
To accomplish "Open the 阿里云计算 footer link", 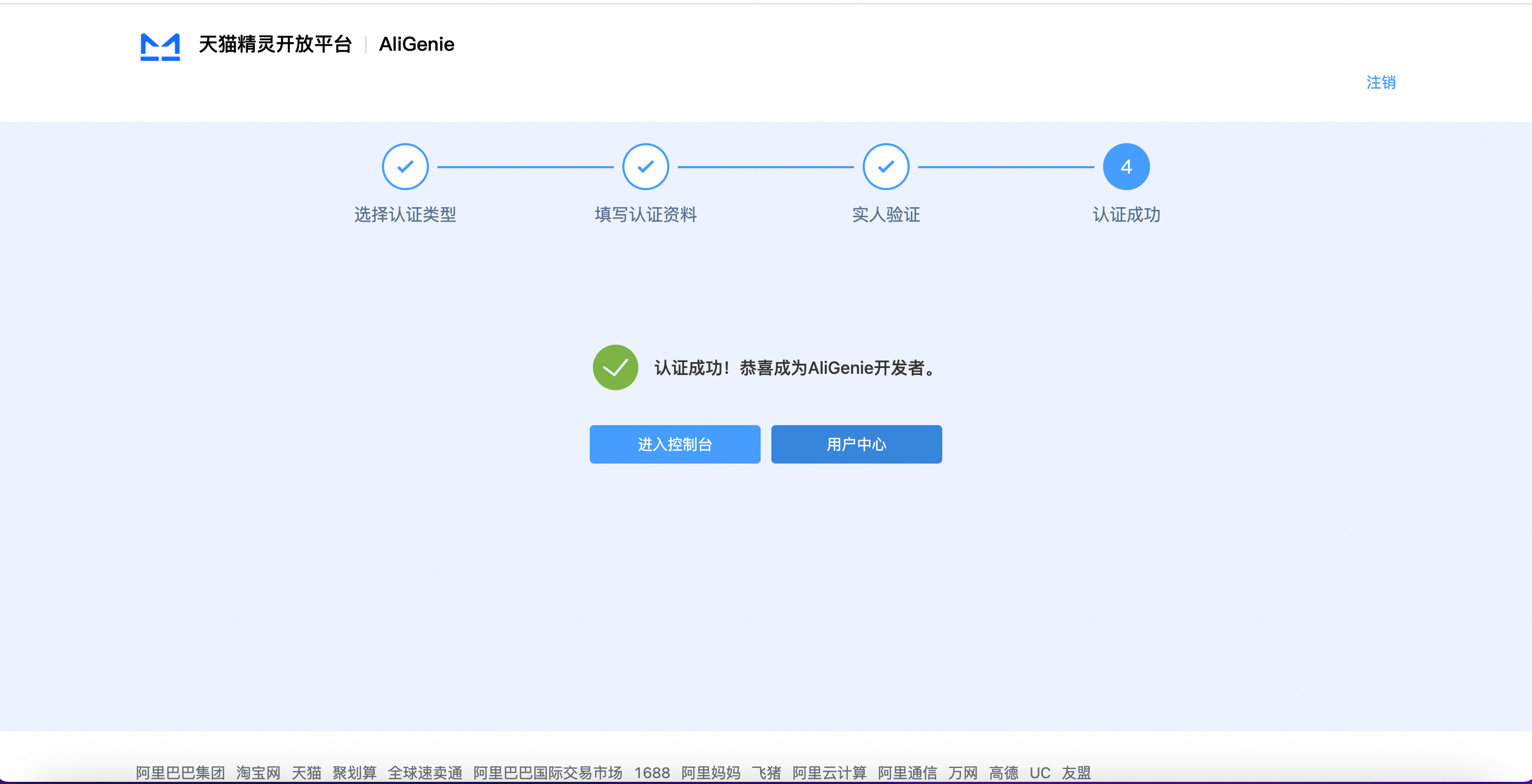I will pyautogui.click(x=829, y=772).
